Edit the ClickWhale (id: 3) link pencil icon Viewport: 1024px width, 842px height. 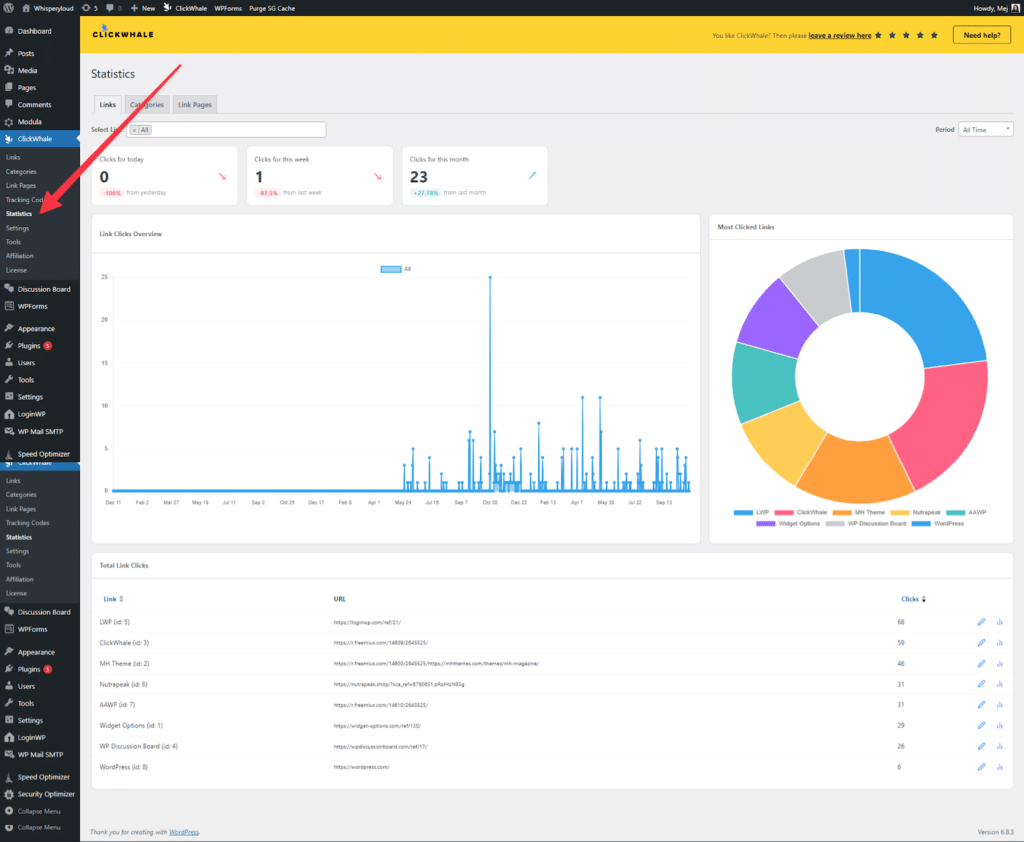981,643
